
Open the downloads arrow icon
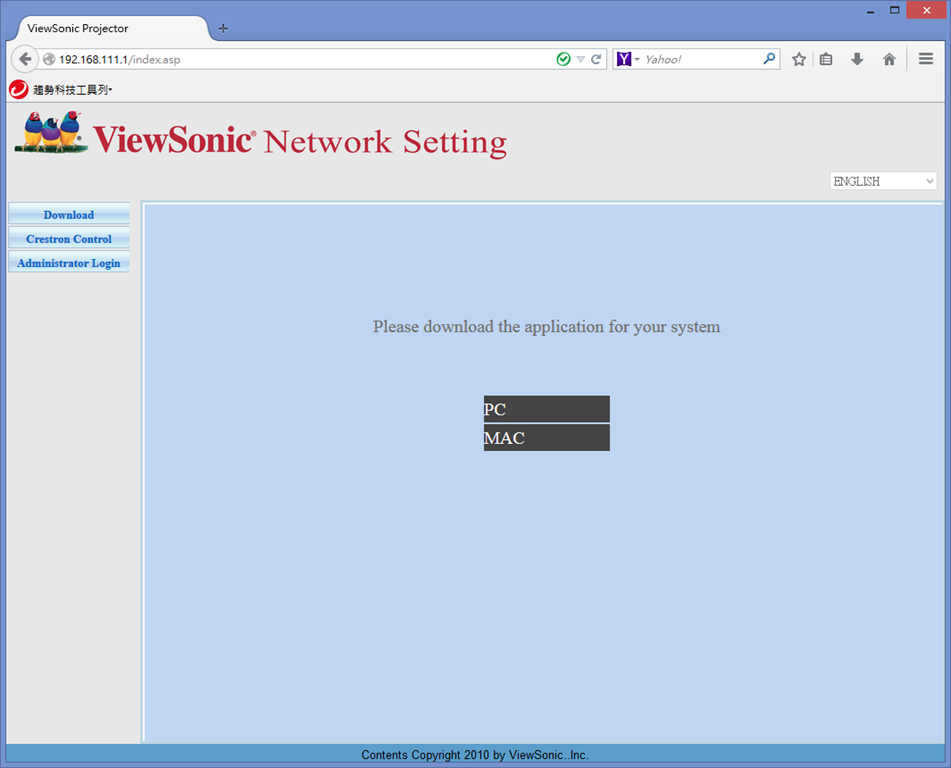[x=857, y=59]
